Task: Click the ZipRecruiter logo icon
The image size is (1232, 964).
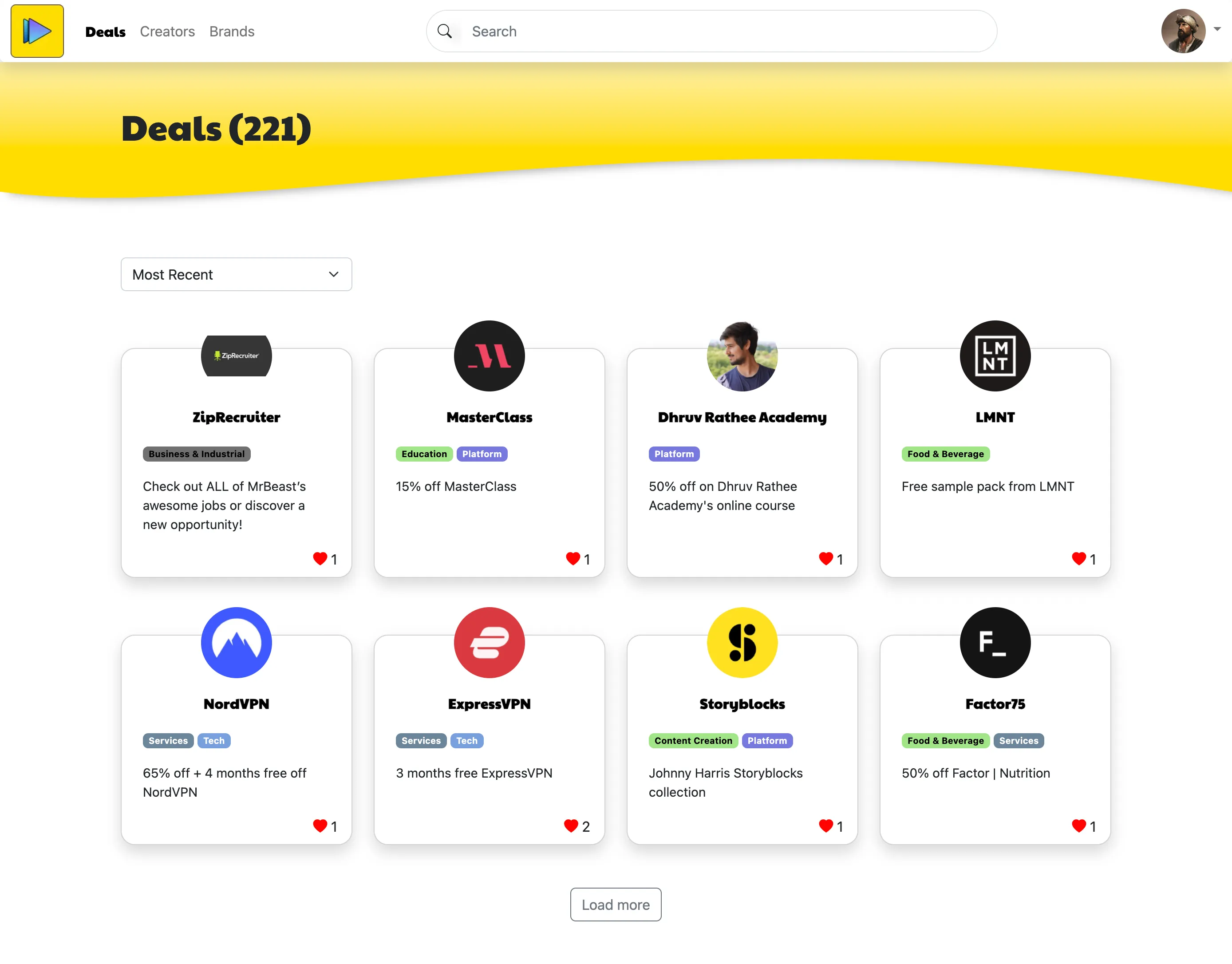Action: pos(237,356)
